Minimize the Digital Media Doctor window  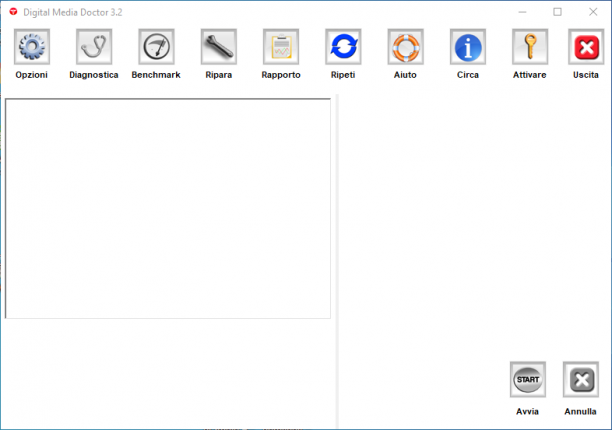click(x=522, y=12)
